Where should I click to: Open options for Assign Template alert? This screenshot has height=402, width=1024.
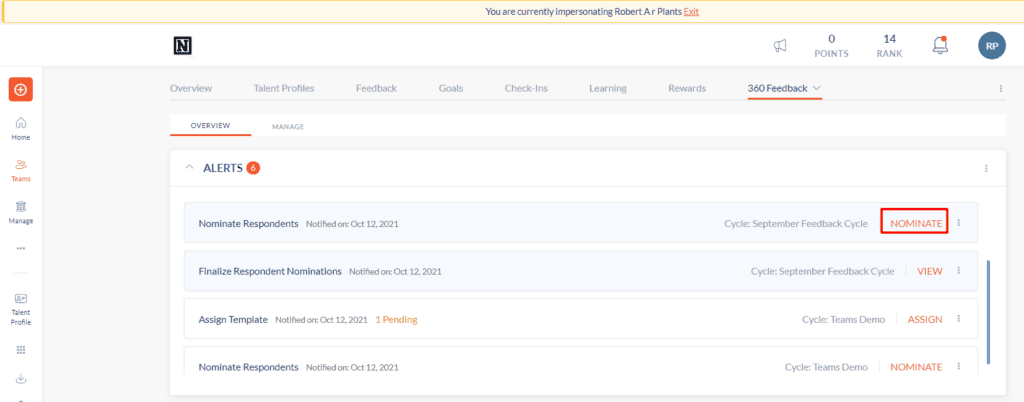(959, 319)
